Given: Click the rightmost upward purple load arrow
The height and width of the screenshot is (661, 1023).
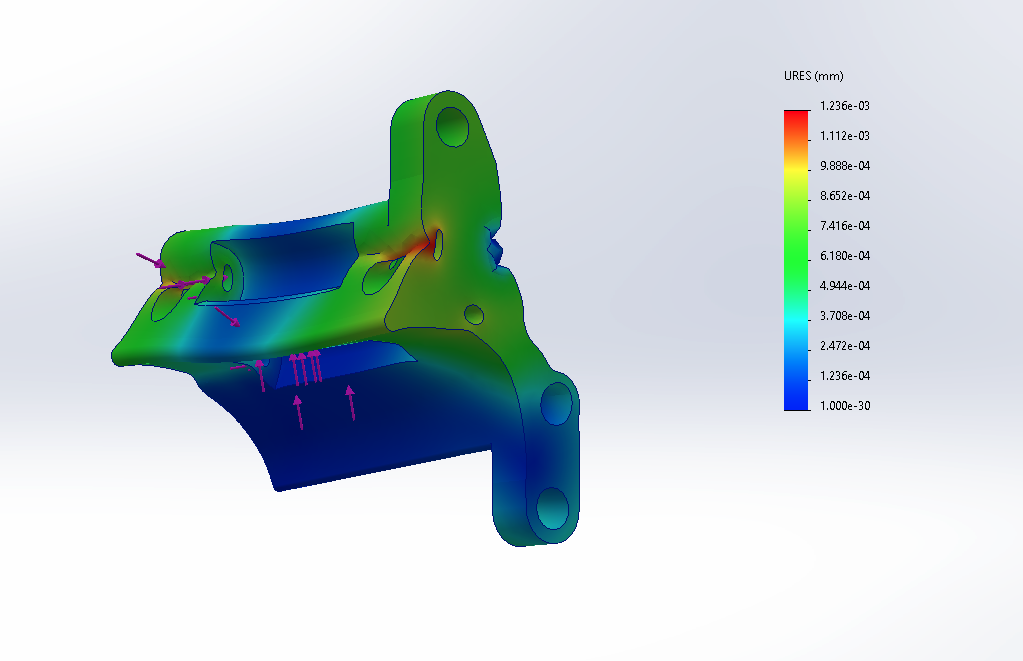Looking at the screenshot, I should point(350,402).
